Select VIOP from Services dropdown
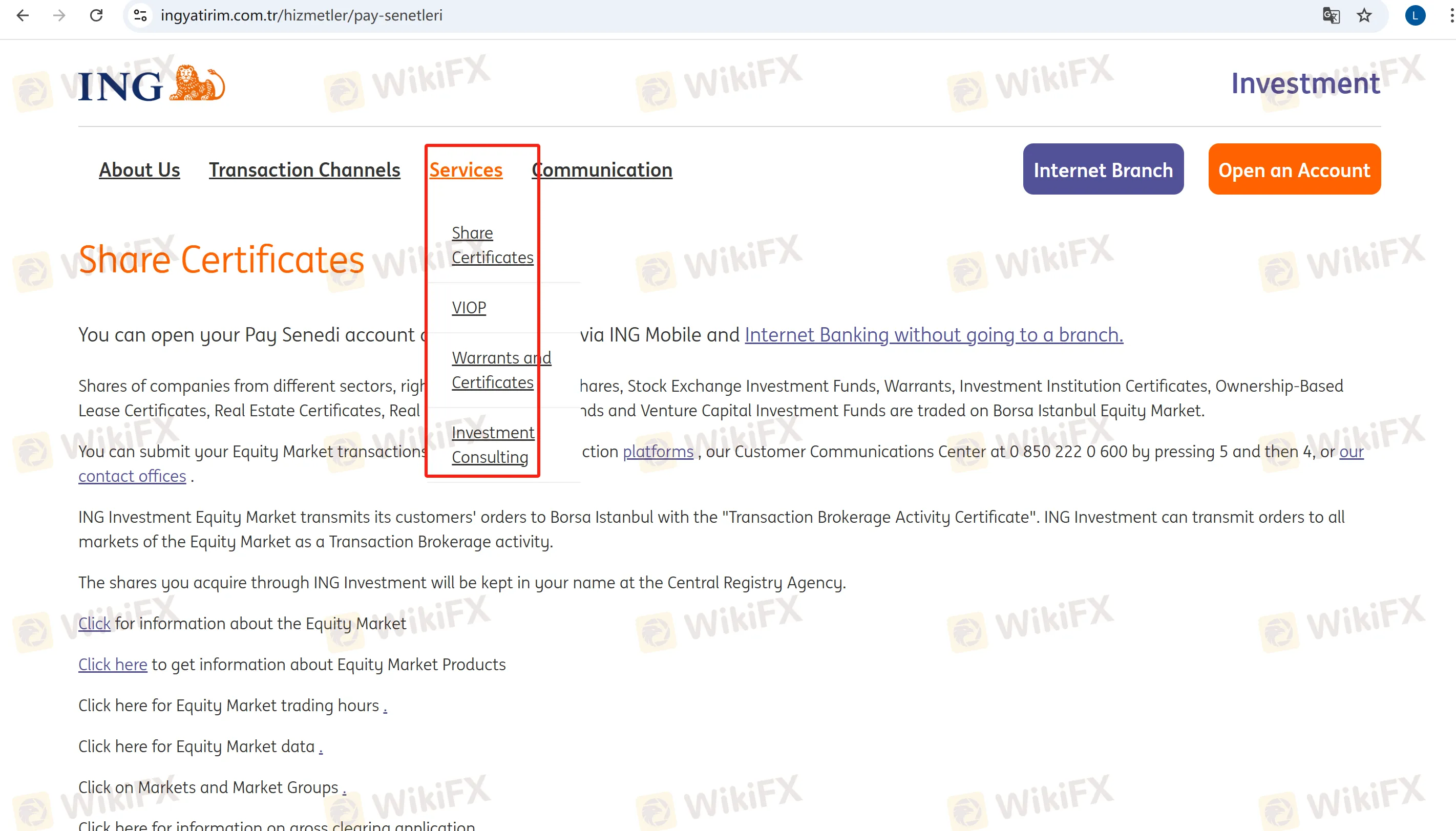This screenshot has height=831, width=1456. click(x=469, y=308)
